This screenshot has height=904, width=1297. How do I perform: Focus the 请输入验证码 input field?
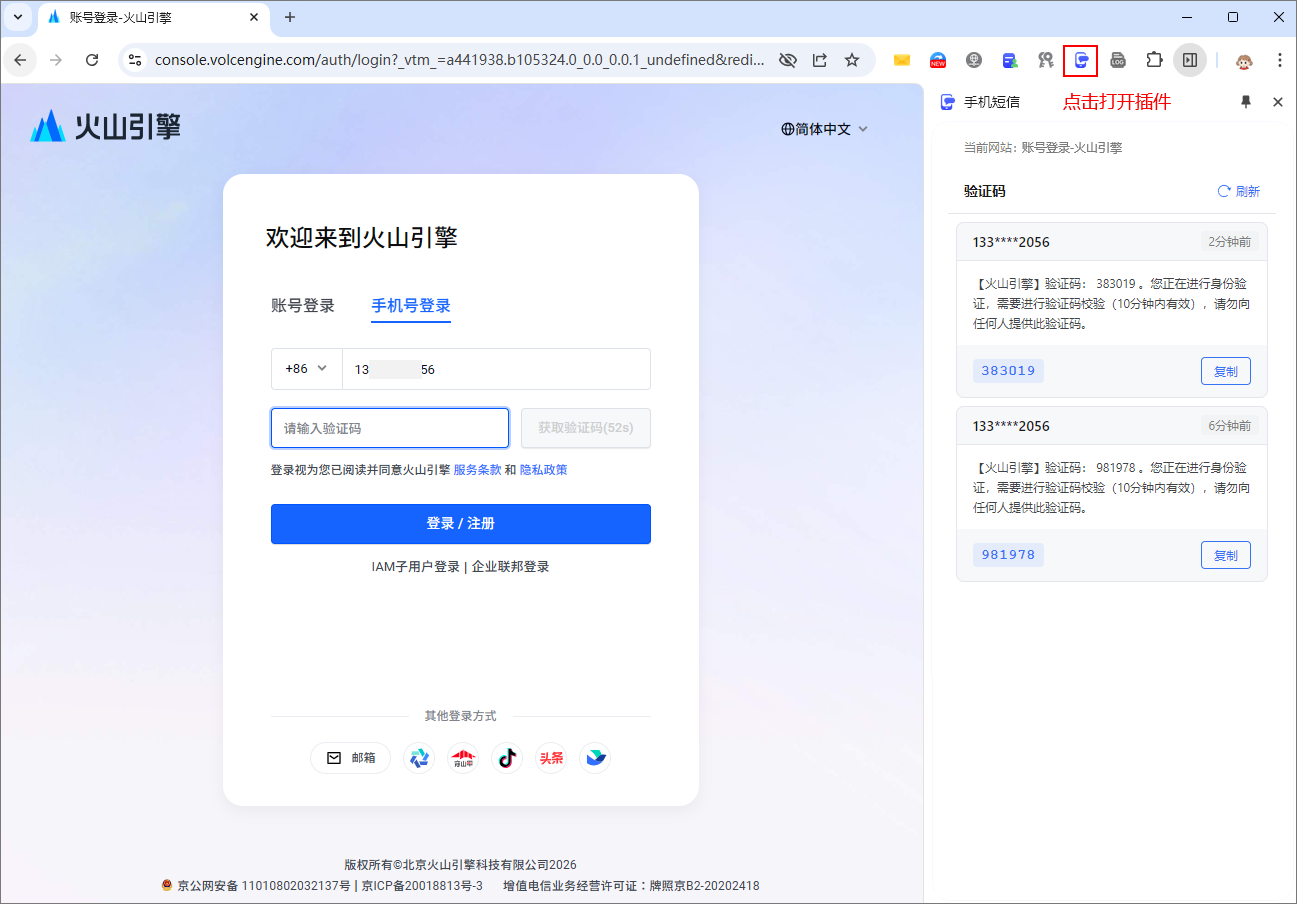(390, 428)
